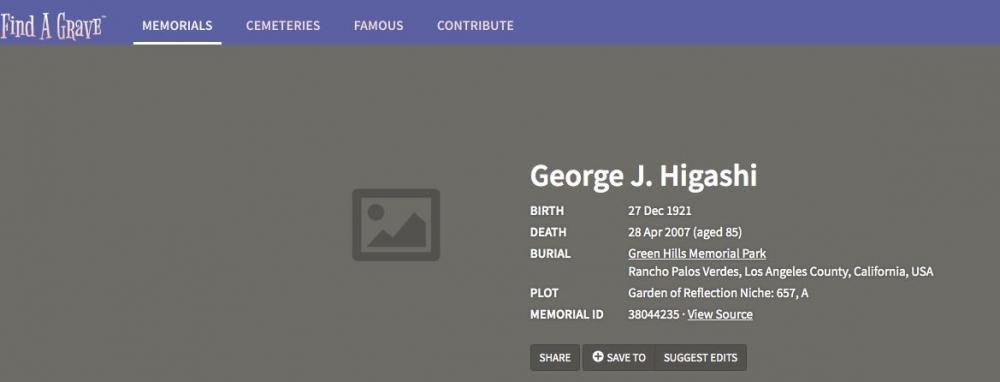This screenshot has width=1000, height=382.
Task: Click the BURIAL field label
Action: [550, 254]
